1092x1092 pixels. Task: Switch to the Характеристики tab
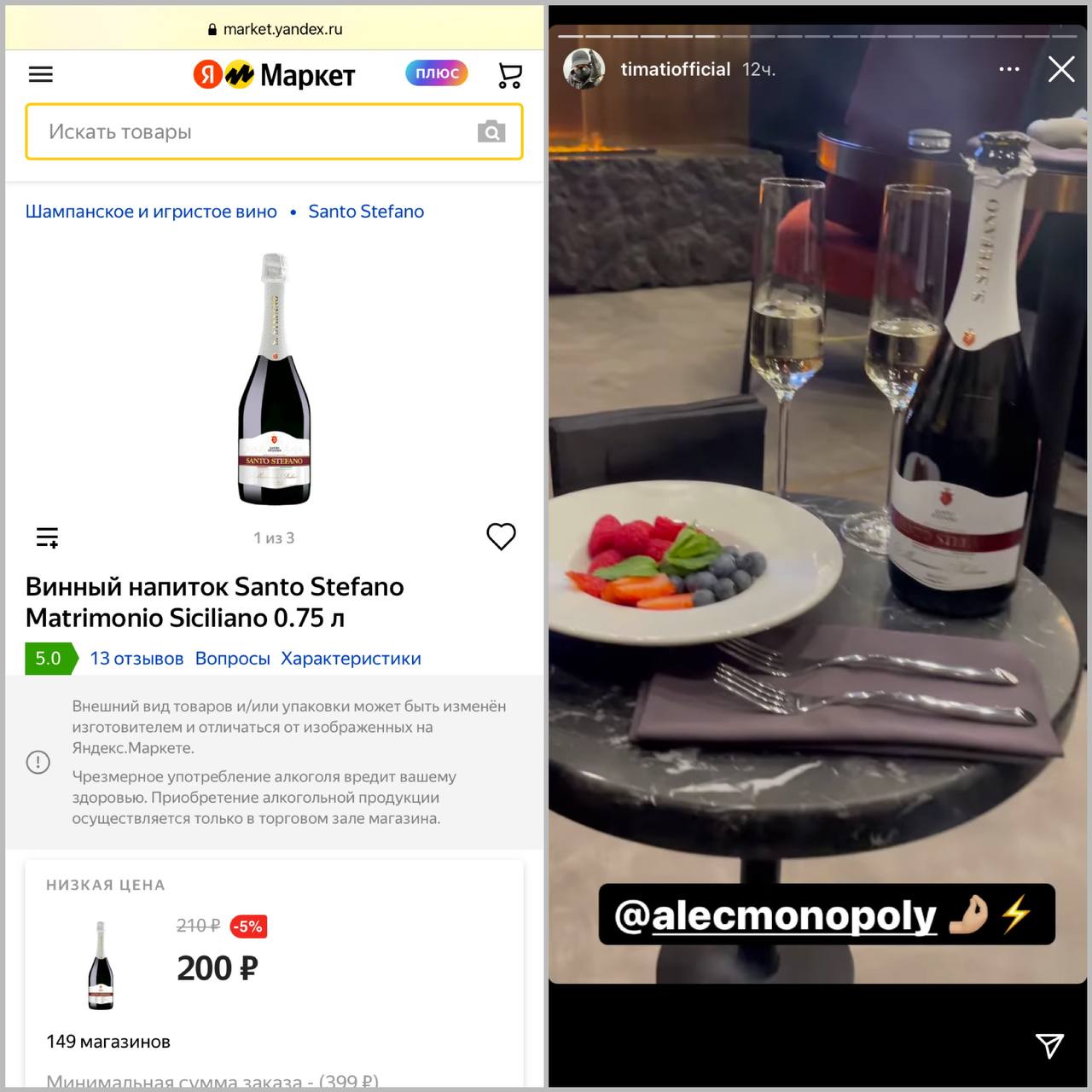pos(351,659)
